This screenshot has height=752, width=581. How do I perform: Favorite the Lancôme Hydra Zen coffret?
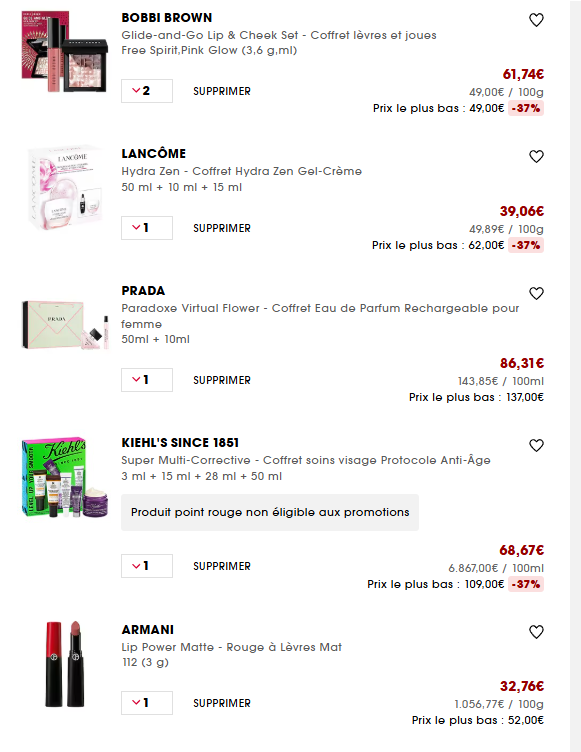536,156
